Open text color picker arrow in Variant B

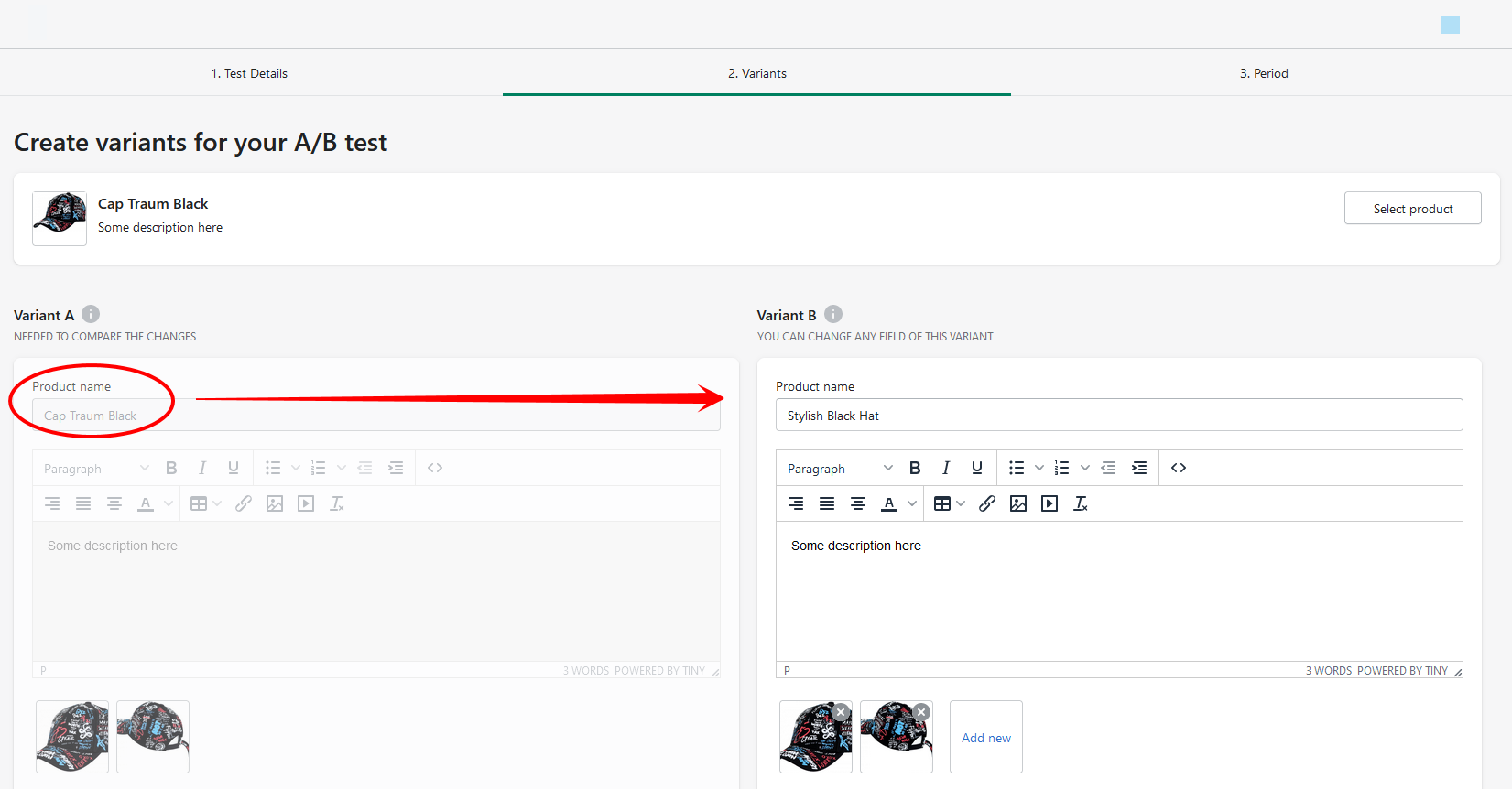tap(912, 503)
